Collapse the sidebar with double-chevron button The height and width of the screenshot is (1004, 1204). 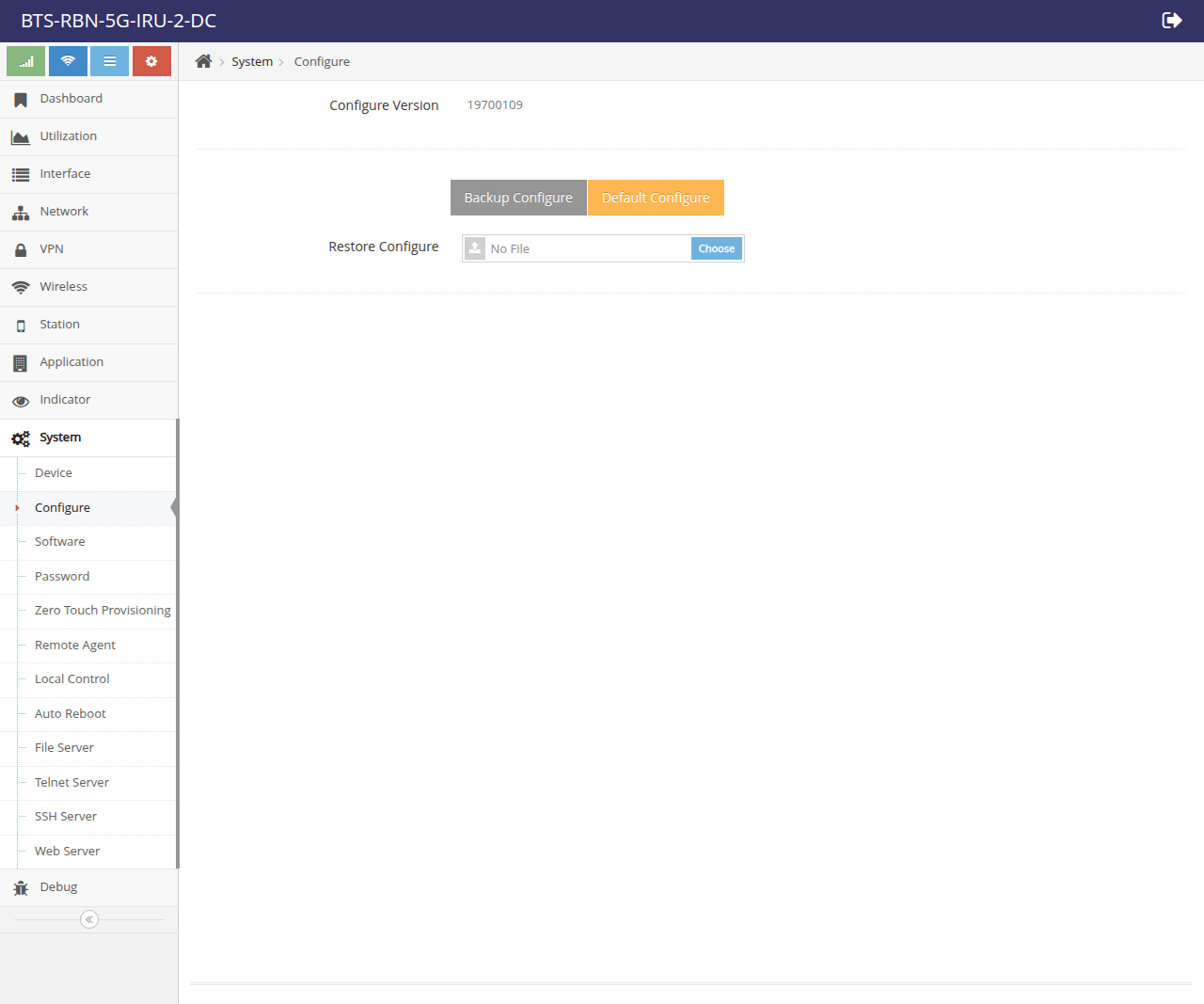[x=89, y=919]
